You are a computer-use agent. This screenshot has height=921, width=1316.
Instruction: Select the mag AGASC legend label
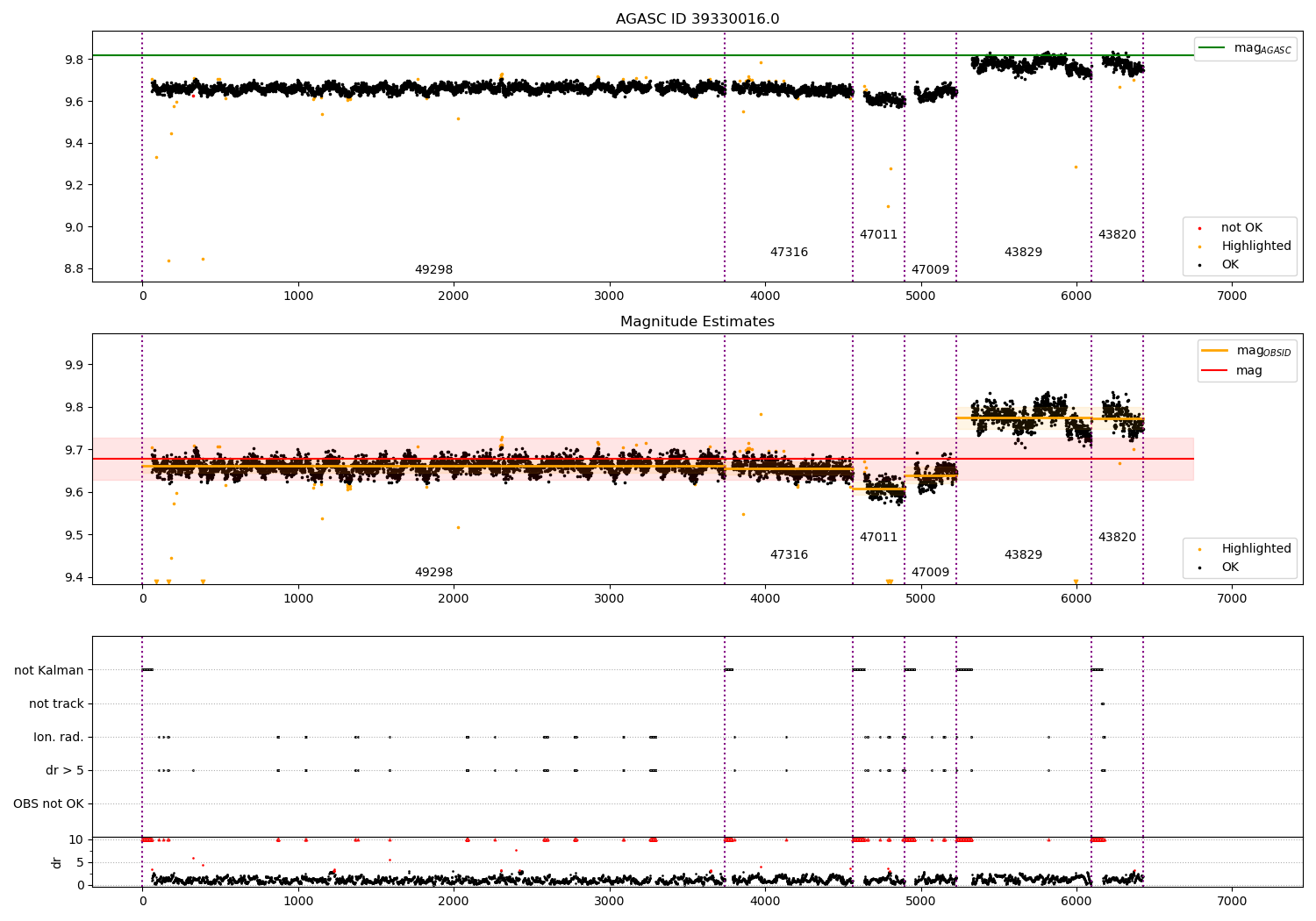(x=1262, y=48)
